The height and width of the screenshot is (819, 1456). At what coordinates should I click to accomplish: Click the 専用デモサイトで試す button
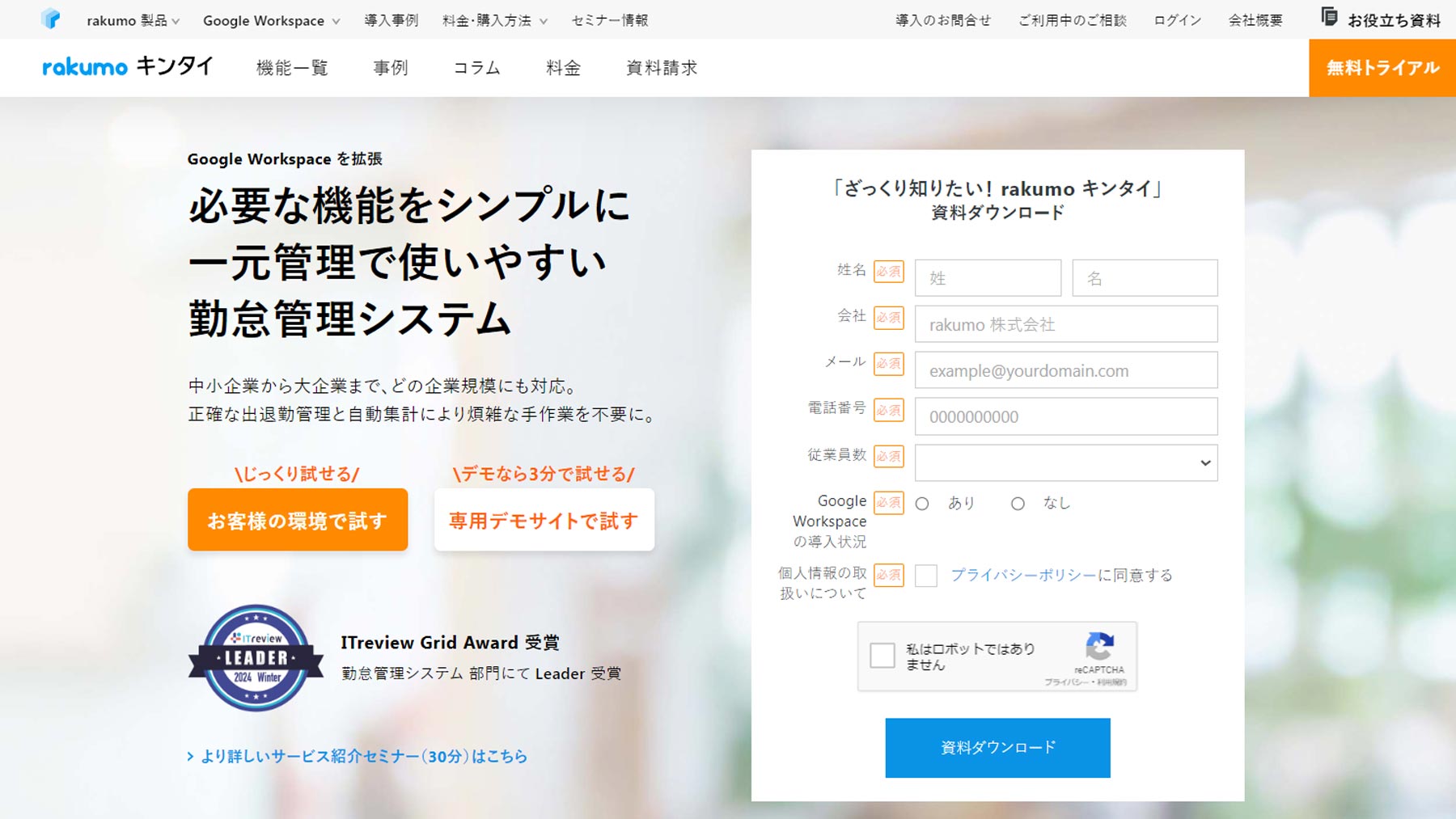point(544,520)
